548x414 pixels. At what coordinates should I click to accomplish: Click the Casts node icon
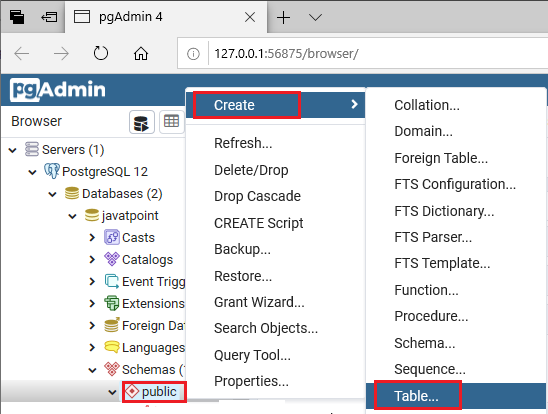point(112,237)
